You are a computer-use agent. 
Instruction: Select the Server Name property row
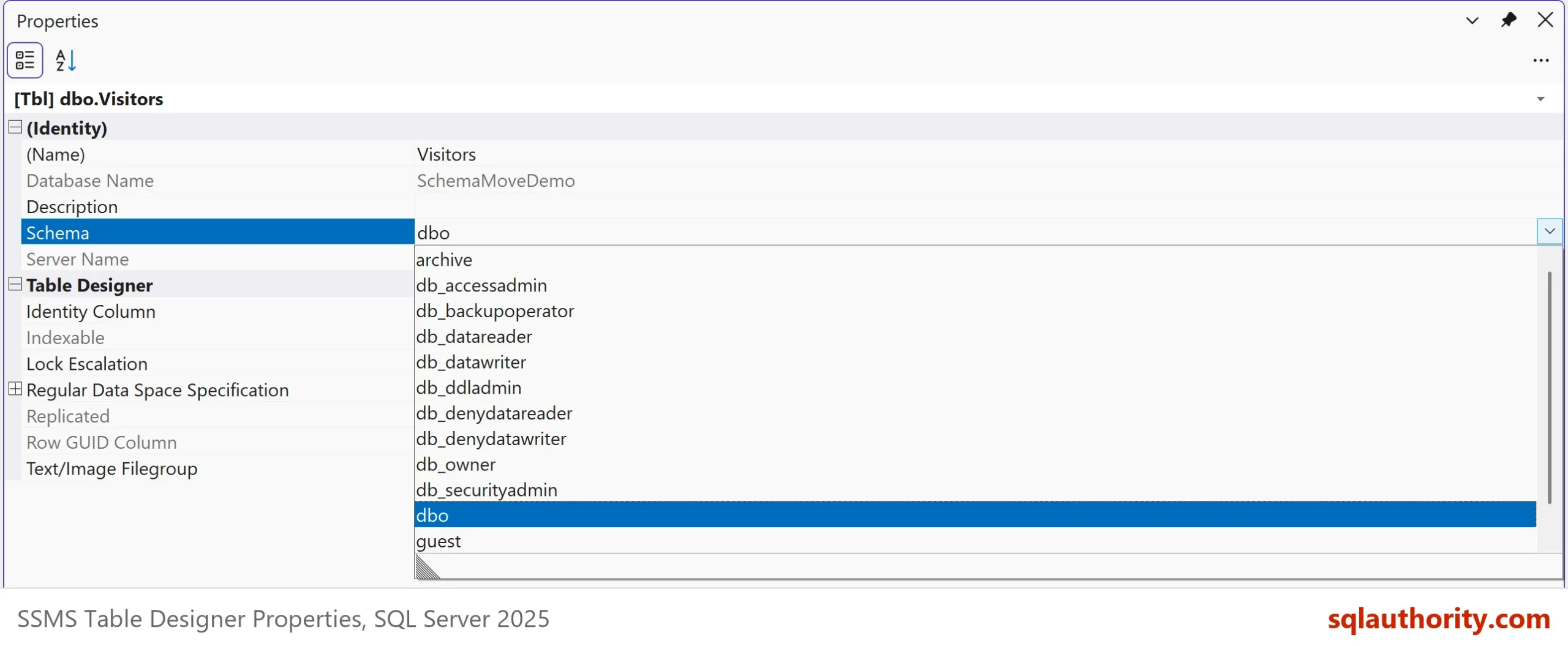pos(217,259)
